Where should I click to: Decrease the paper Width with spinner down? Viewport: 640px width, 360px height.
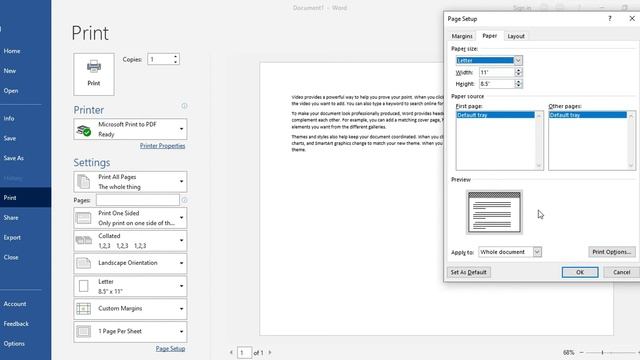pos(518,75)
